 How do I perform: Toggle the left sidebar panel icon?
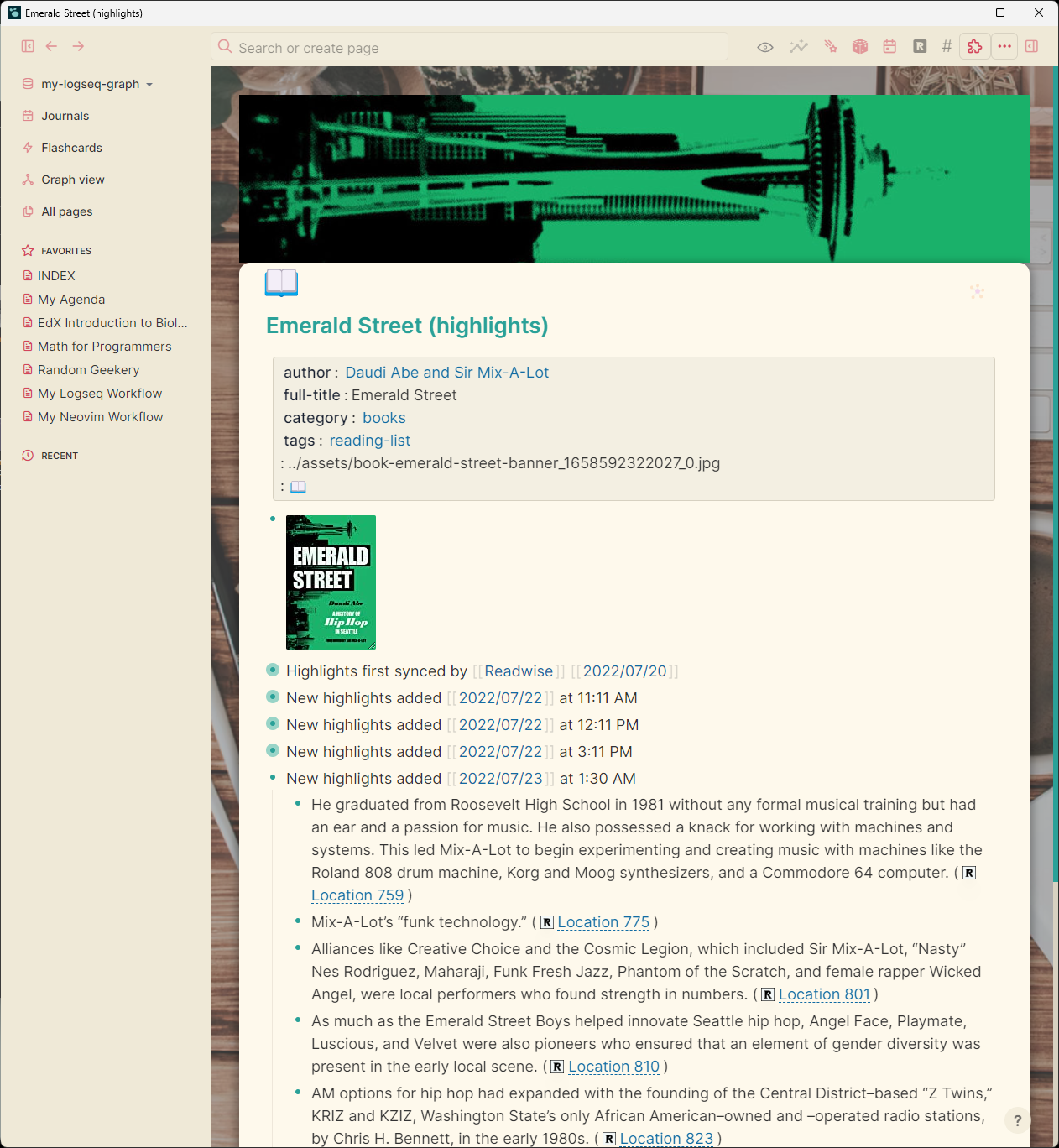[28, 46]
